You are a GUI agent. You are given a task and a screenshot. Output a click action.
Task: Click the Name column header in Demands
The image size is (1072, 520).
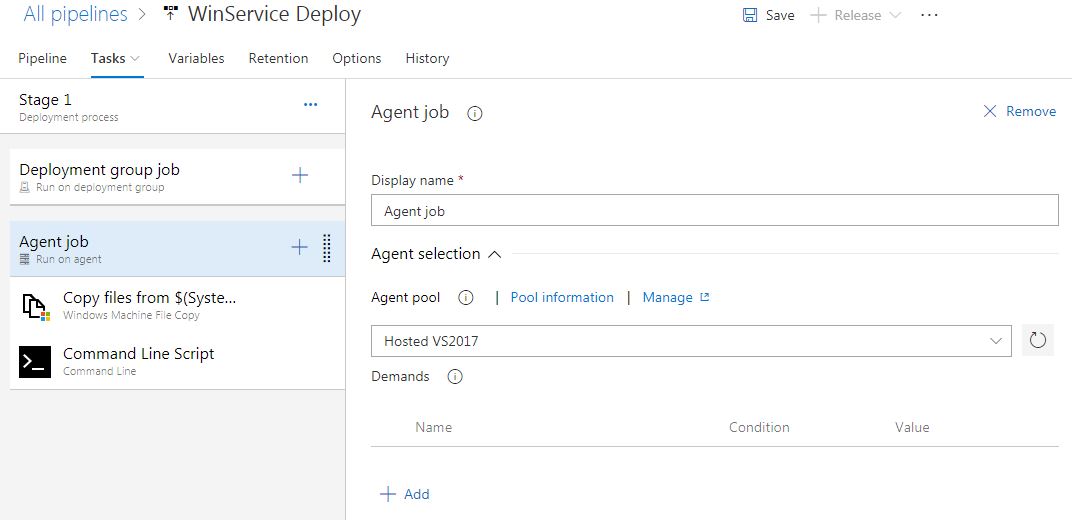coord(433,427)
